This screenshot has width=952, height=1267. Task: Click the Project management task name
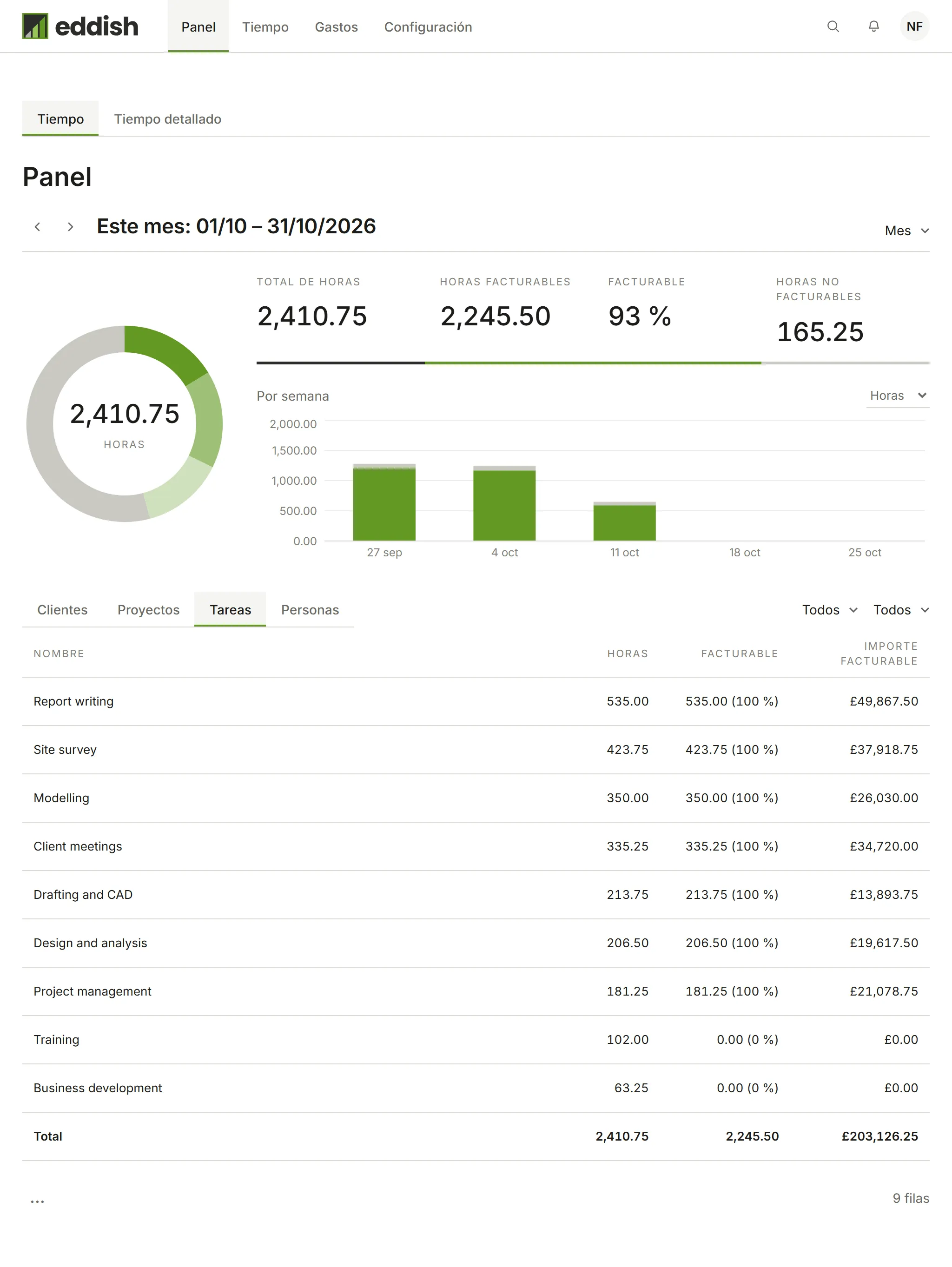point(92,991)
